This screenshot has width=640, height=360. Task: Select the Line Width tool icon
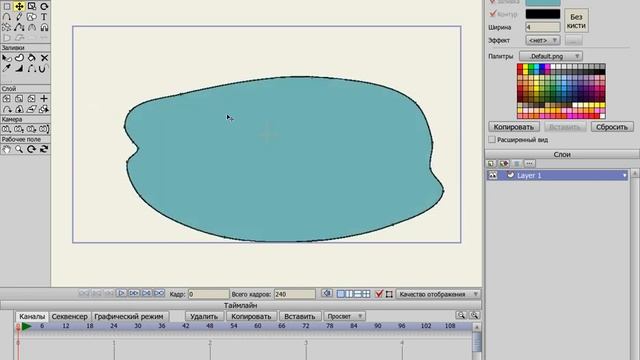point(19,69)
